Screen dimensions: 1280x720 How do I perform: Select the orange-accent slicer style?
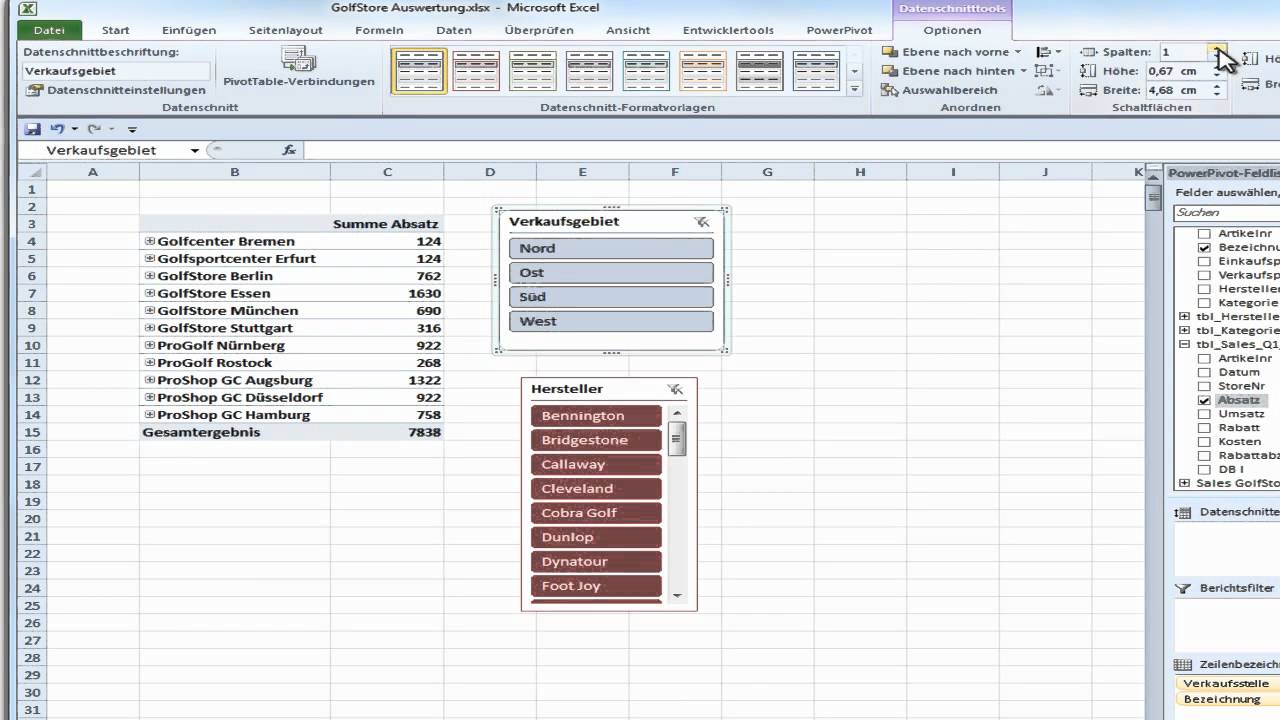pos(703,71)
